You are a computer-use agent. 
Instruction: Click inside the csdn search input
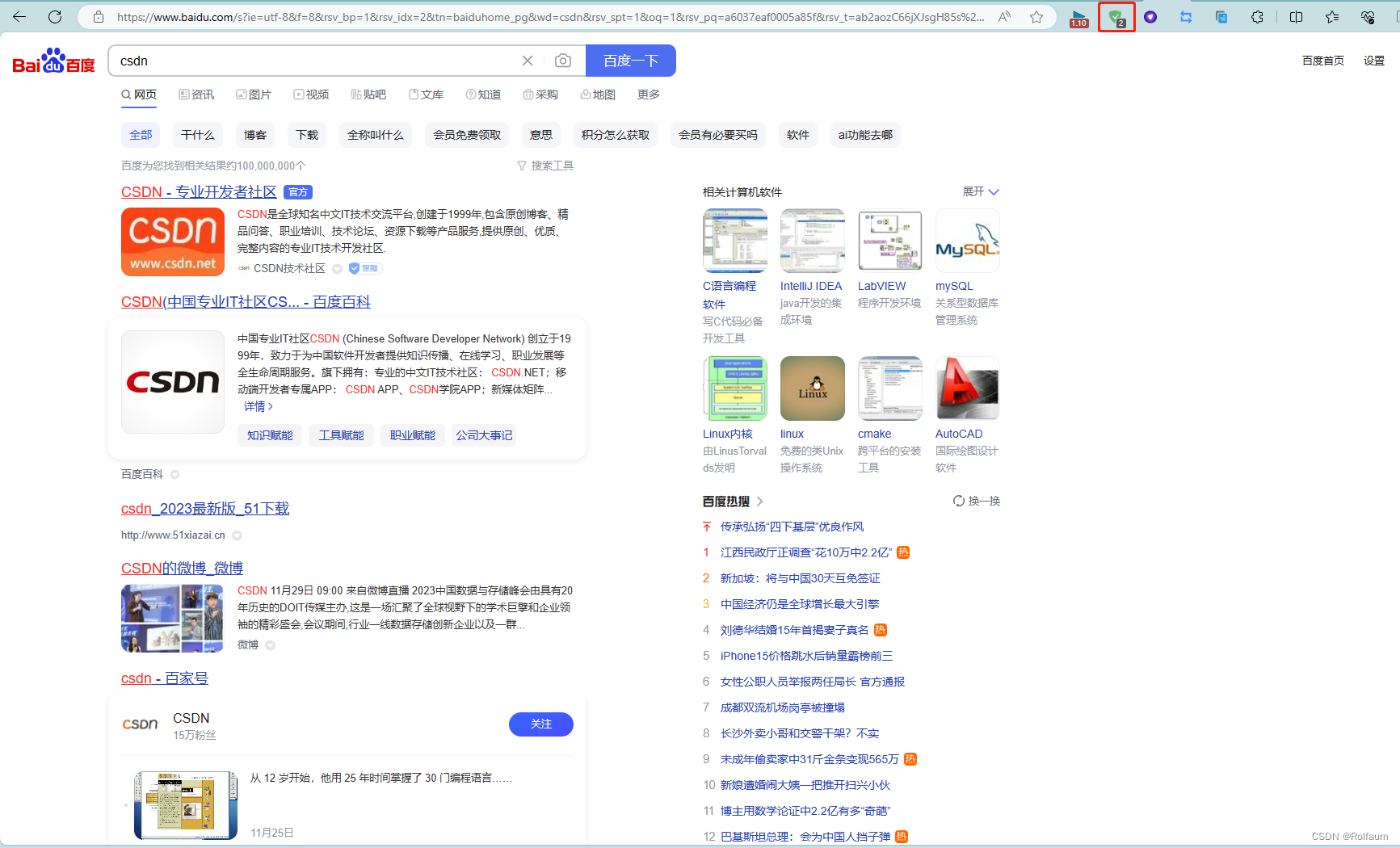(315, 61)
